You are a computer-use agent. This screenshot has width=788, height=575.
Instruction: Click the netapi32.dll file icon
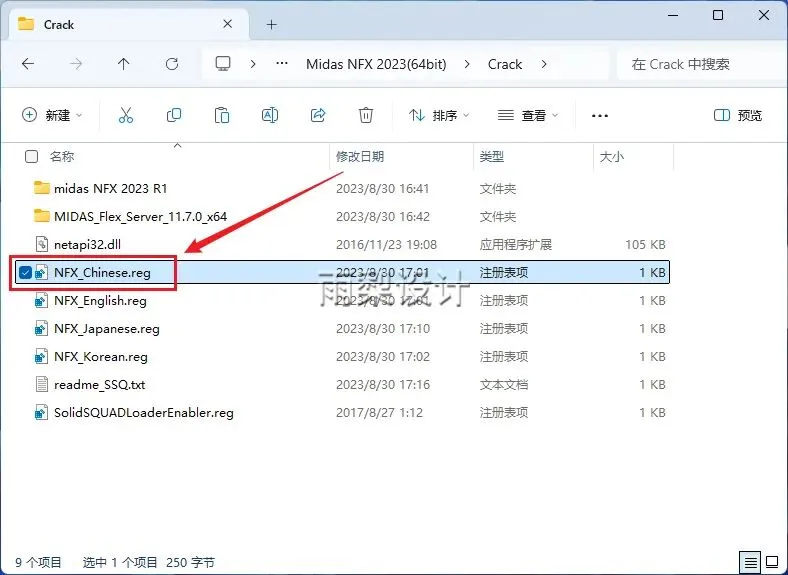click(41, 244)
